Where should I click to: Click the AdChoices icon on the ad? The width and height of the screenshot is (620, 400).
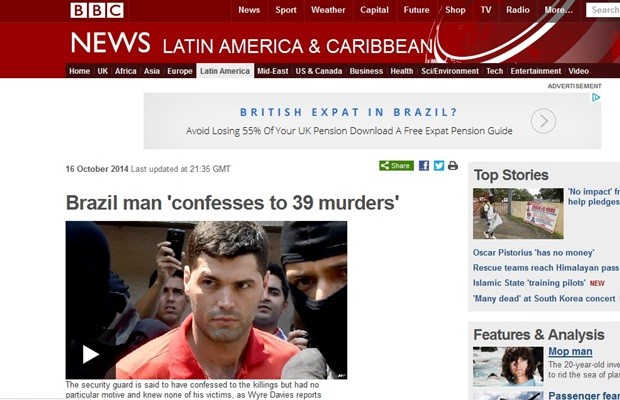[x=596, y=97]
